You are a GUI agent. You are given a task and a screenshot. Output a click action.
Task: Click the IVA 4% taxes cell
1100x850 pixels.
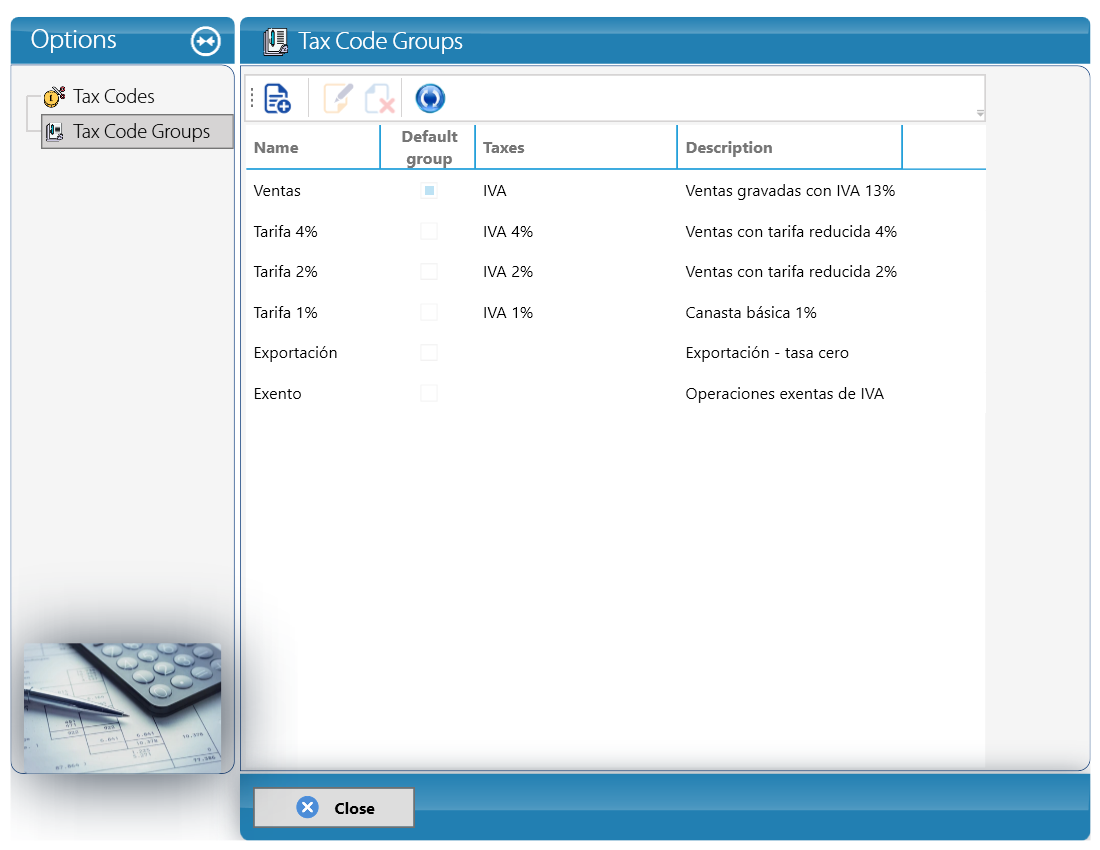tap(508, 231)
